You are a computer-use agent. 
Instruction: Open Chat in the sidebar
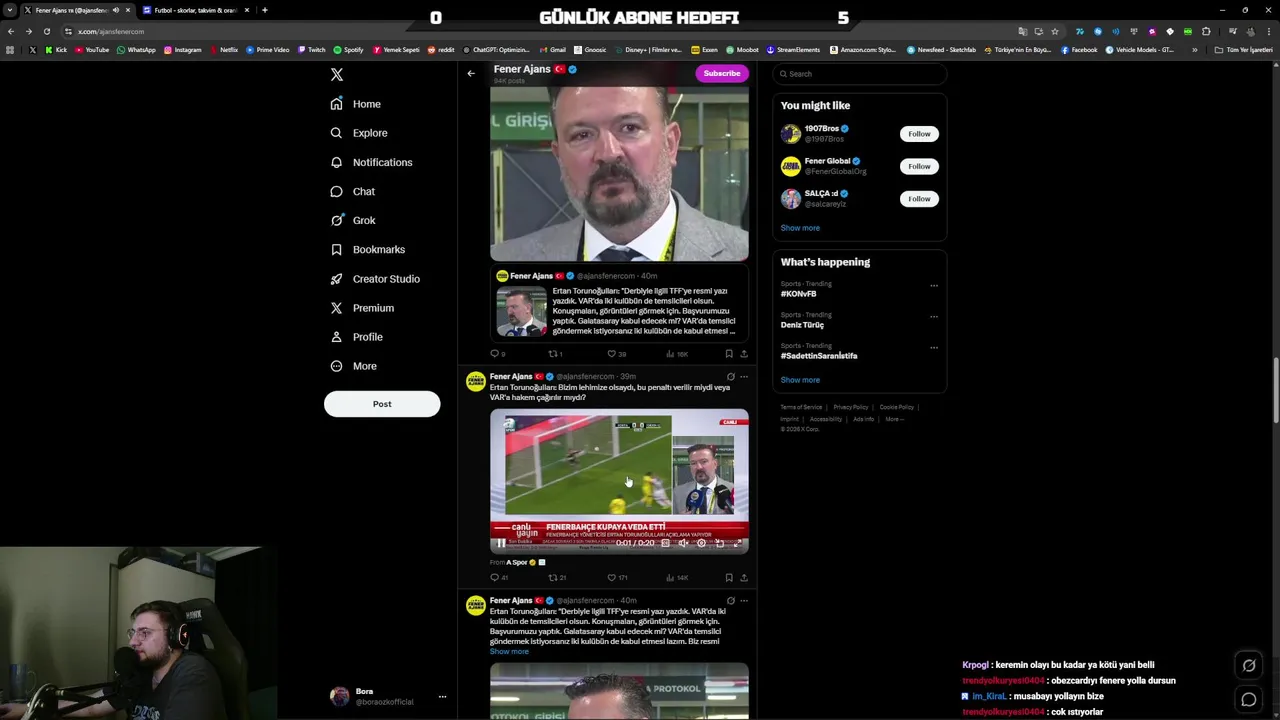pos(353,191)
